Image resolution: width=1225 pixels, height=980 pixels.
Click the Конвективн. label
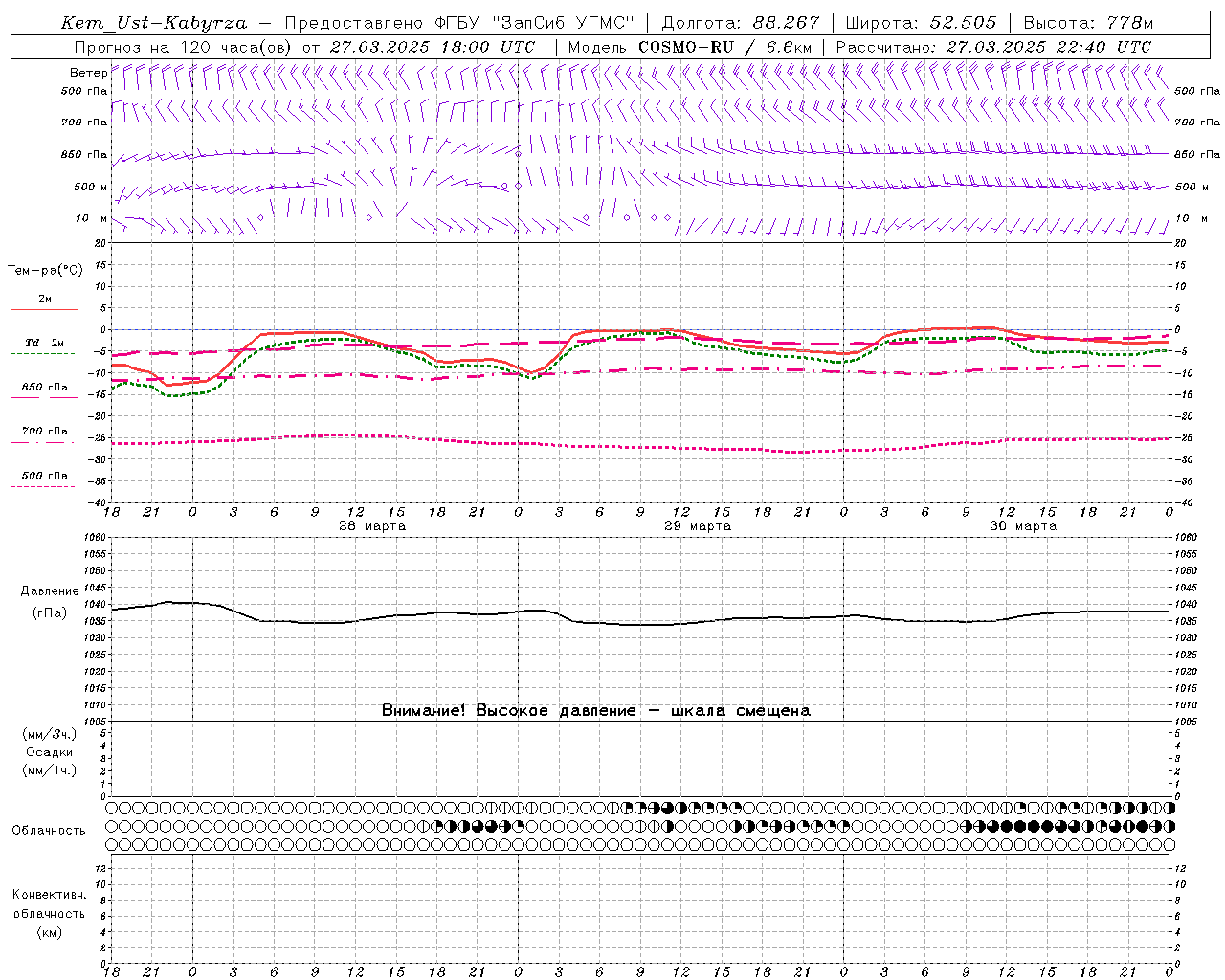coord(49,895)
